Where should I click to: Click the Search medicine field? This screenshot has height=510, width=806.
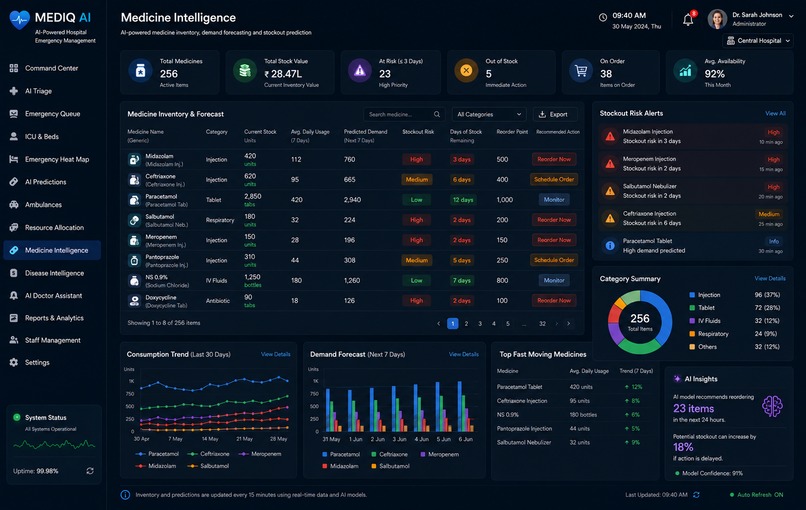tap(404, 114)
